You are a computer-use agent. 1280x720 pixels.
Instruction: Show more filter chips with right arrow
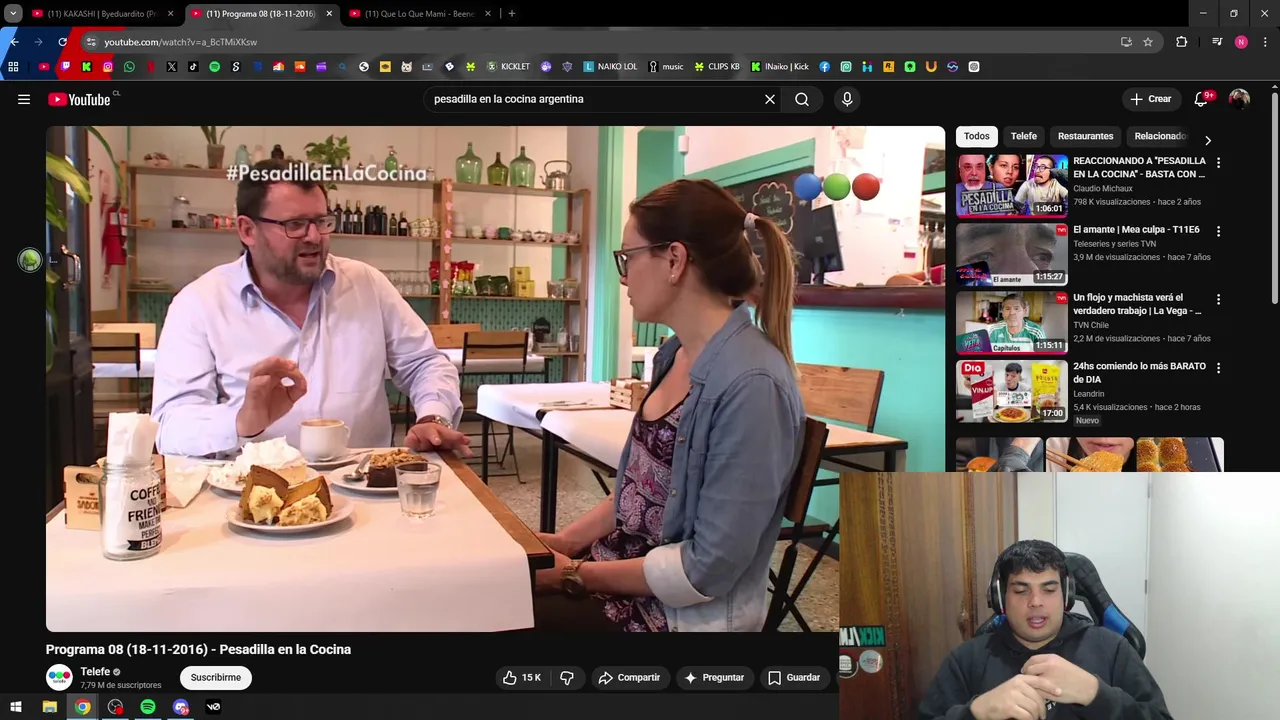[x=1207, y=140]
